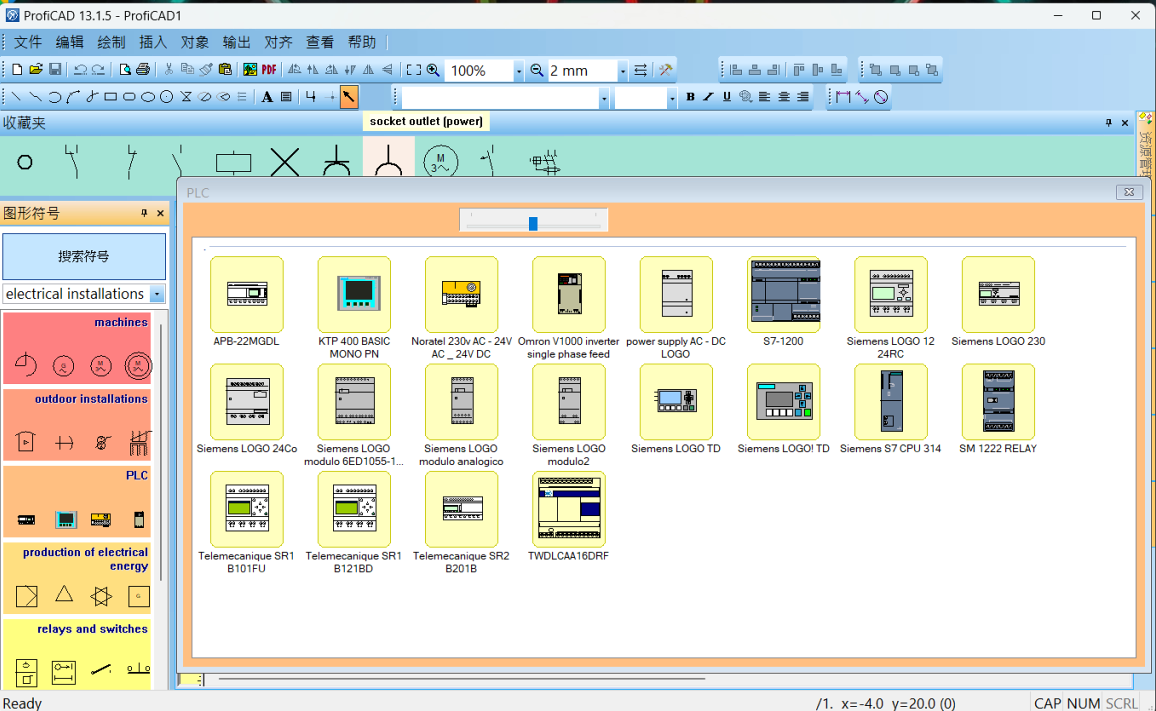Select the text tool (A icon)
Viewport: 1156px width, 711px height.
pos(267,97)
